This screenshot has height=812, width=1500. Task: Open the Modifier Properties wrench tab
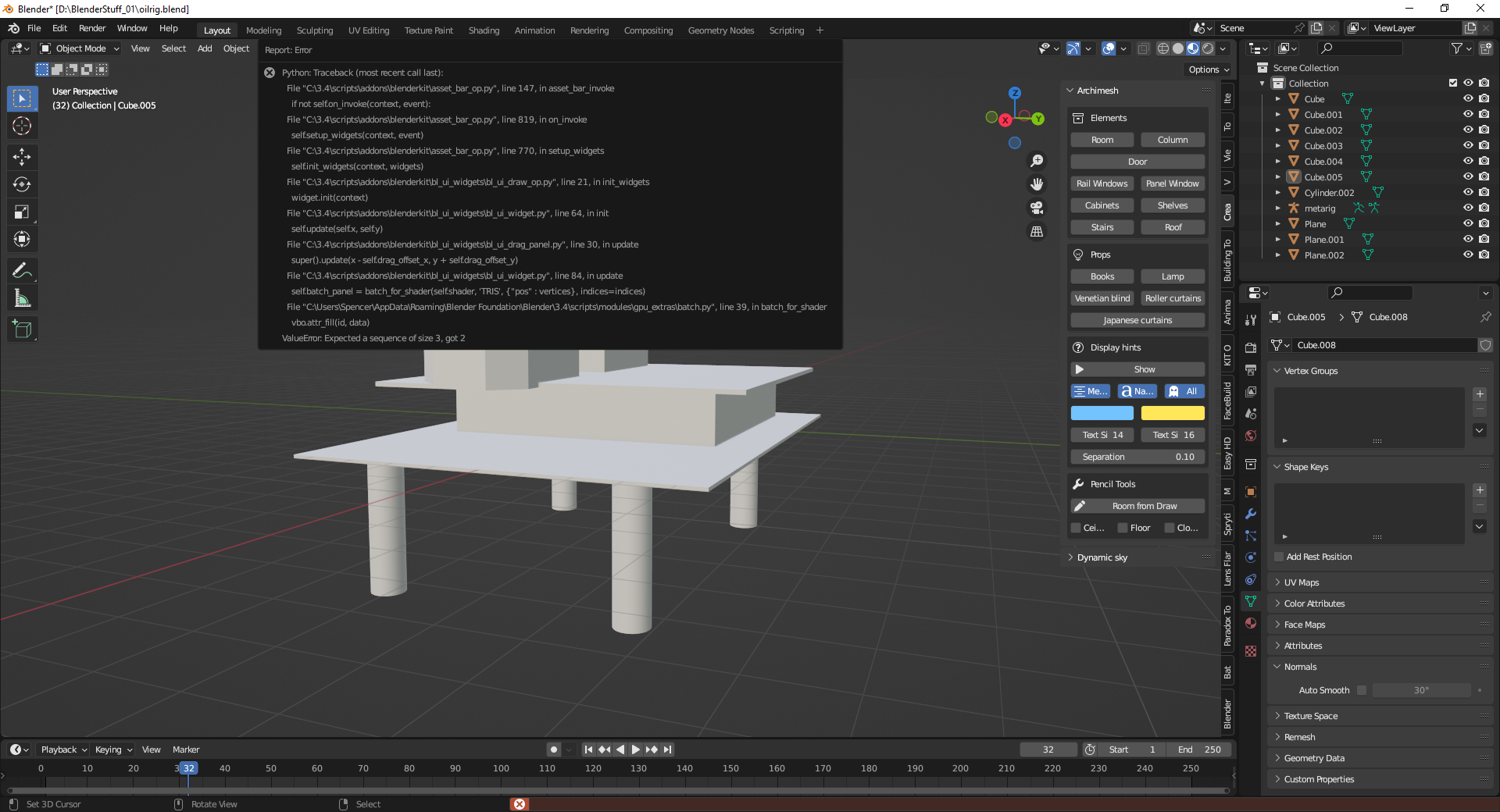pyautogui.click(x=1250, y=514)
